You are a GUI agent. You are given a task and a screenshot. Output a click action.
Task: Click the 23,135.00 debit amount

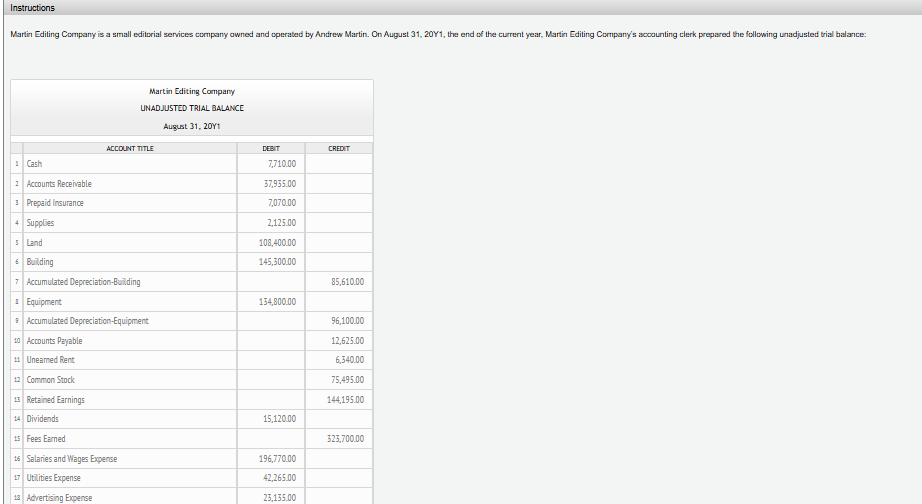(280, 498)
